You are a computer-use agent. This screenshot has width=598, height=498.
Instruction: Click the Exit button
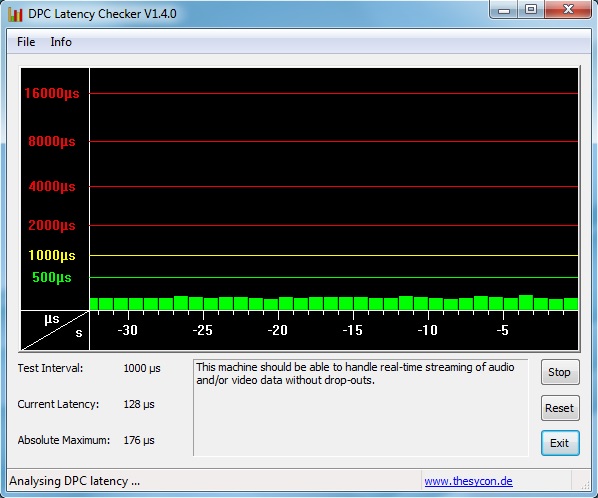560,443
